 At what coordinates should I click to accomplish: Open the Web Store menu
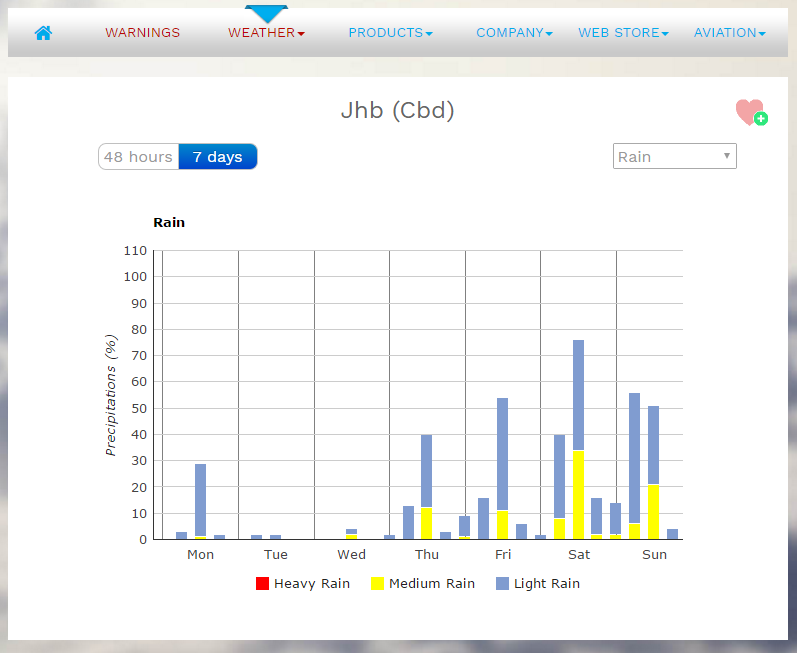[x=623, y=33]
